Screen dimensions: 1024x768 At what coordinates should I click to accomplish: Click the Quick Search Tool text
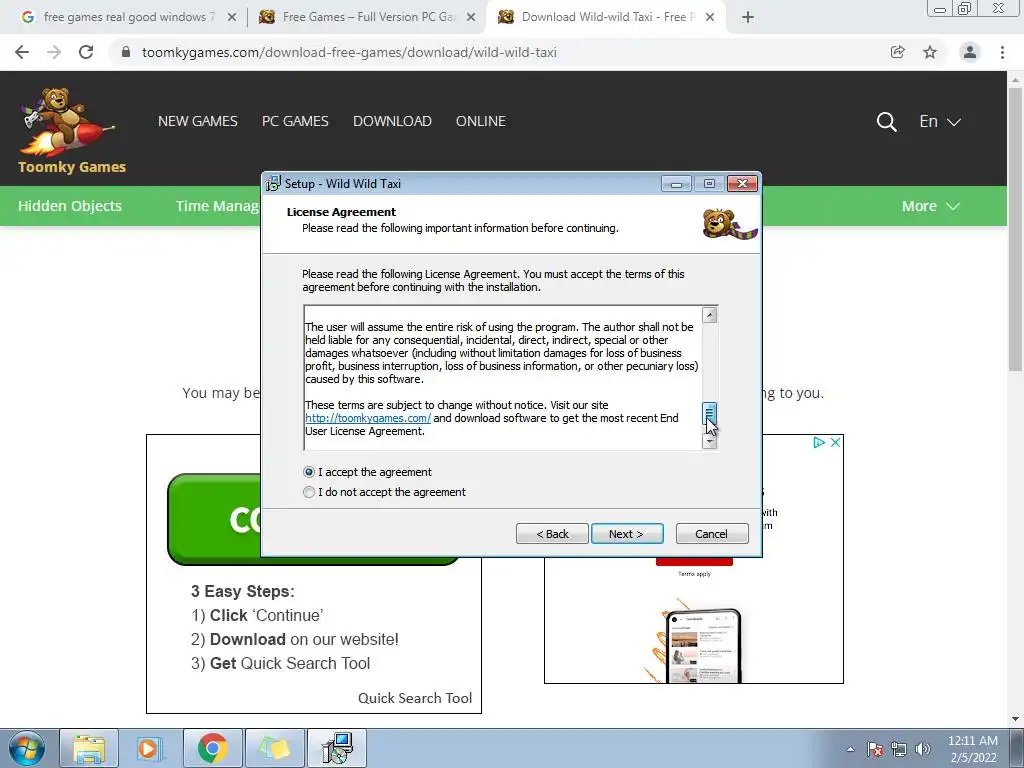point(415,698)
